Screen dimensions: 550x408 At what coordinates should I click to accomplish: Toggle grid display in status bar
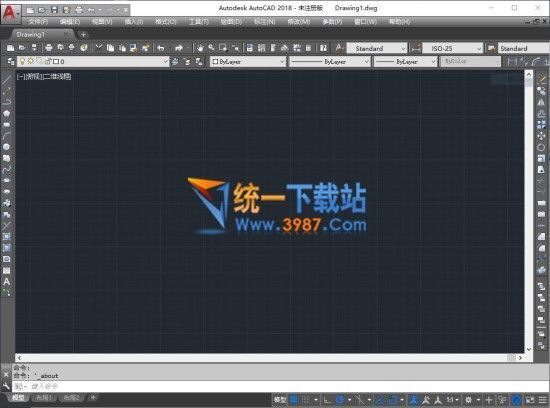click(x=294, y=400)
